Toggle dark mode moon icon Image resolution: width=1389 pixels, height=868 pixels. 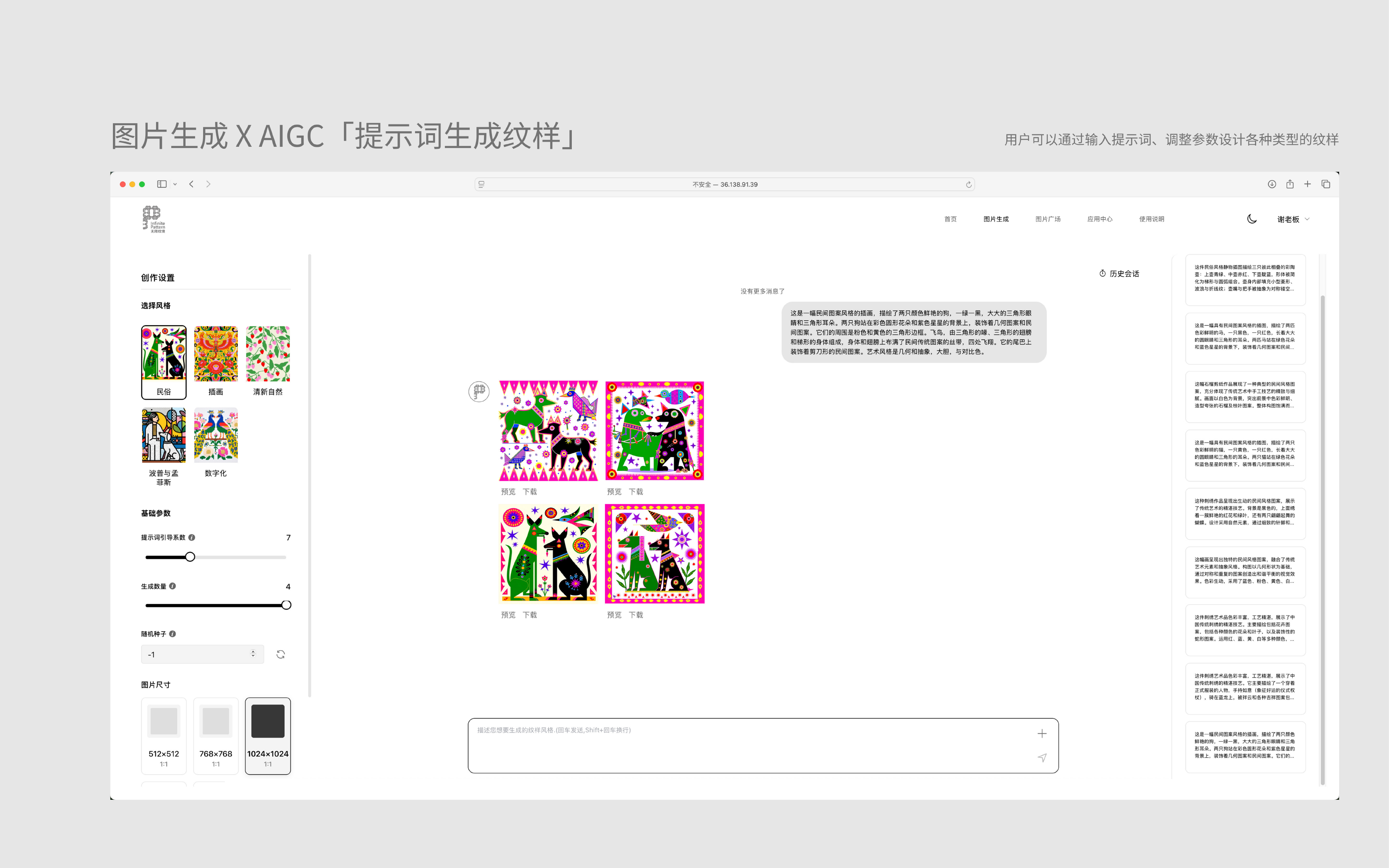click(1252, 219)
